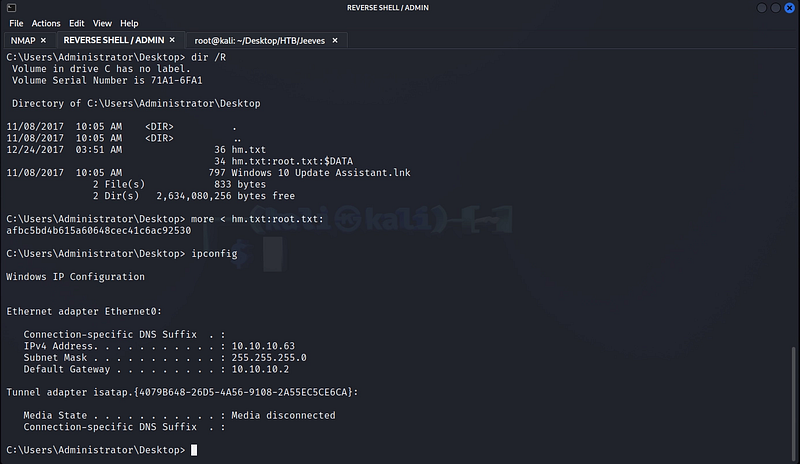The width and height of the screenshot is (800, 464).
Task: Click Windows 10 Update Assistant.lnk filename
Action: click(321, 173)
